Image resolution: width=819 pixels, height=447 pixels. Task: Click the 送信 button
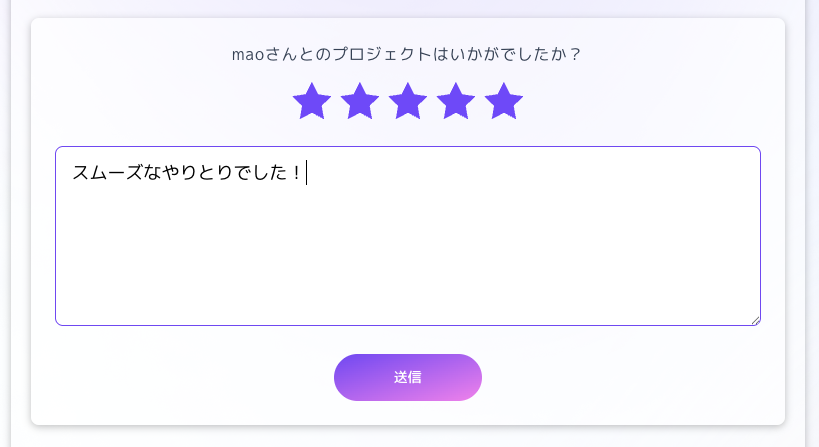408,377
